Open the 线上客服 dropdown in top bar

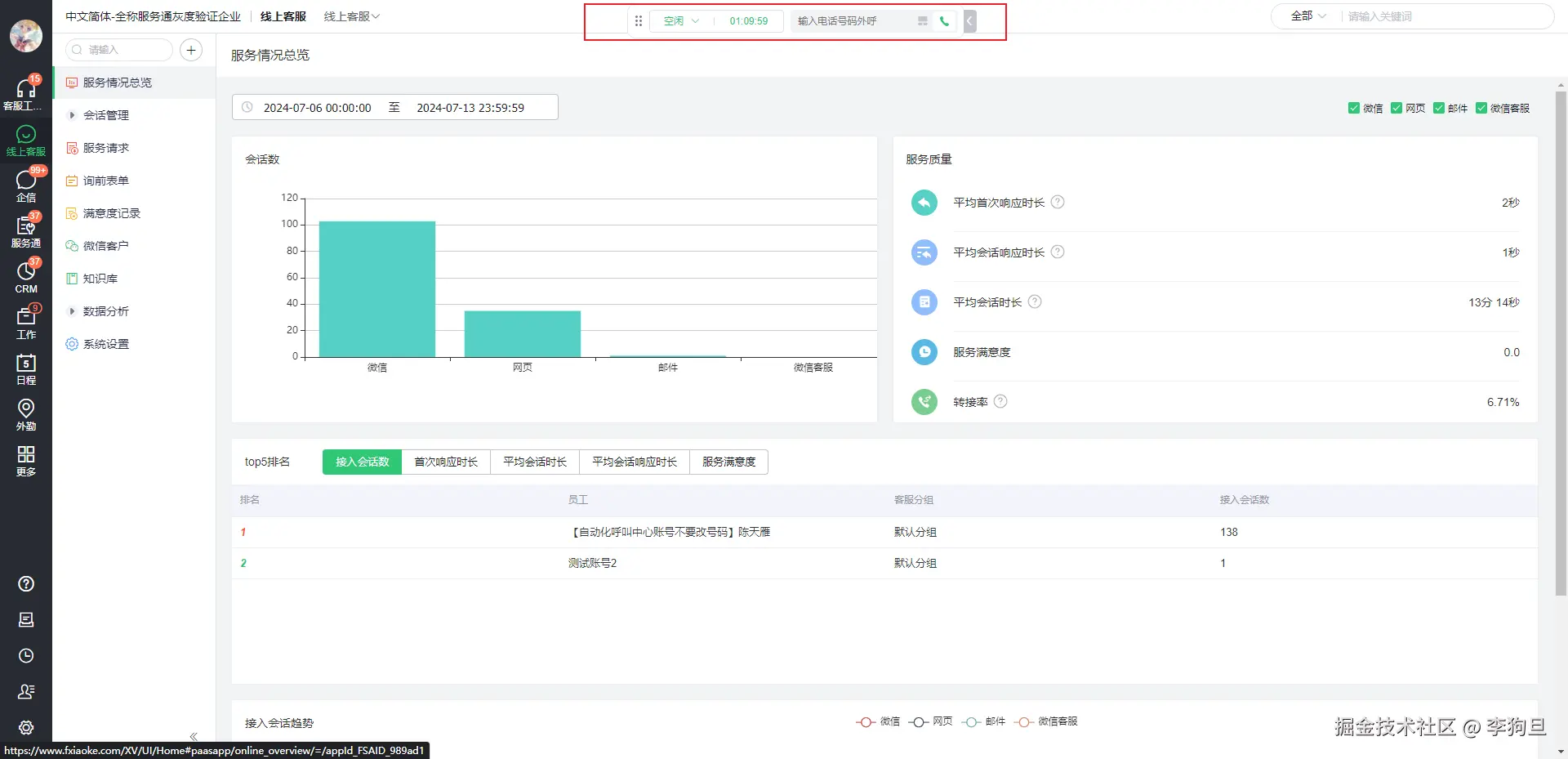pos(352,16)
